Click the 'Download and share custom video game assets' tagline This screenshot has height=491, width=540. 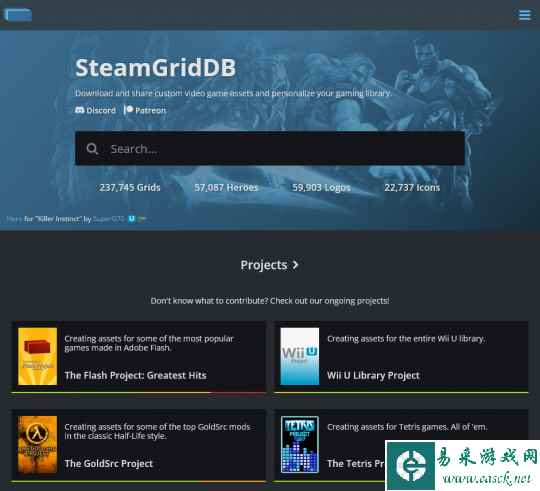pos(233,93)
